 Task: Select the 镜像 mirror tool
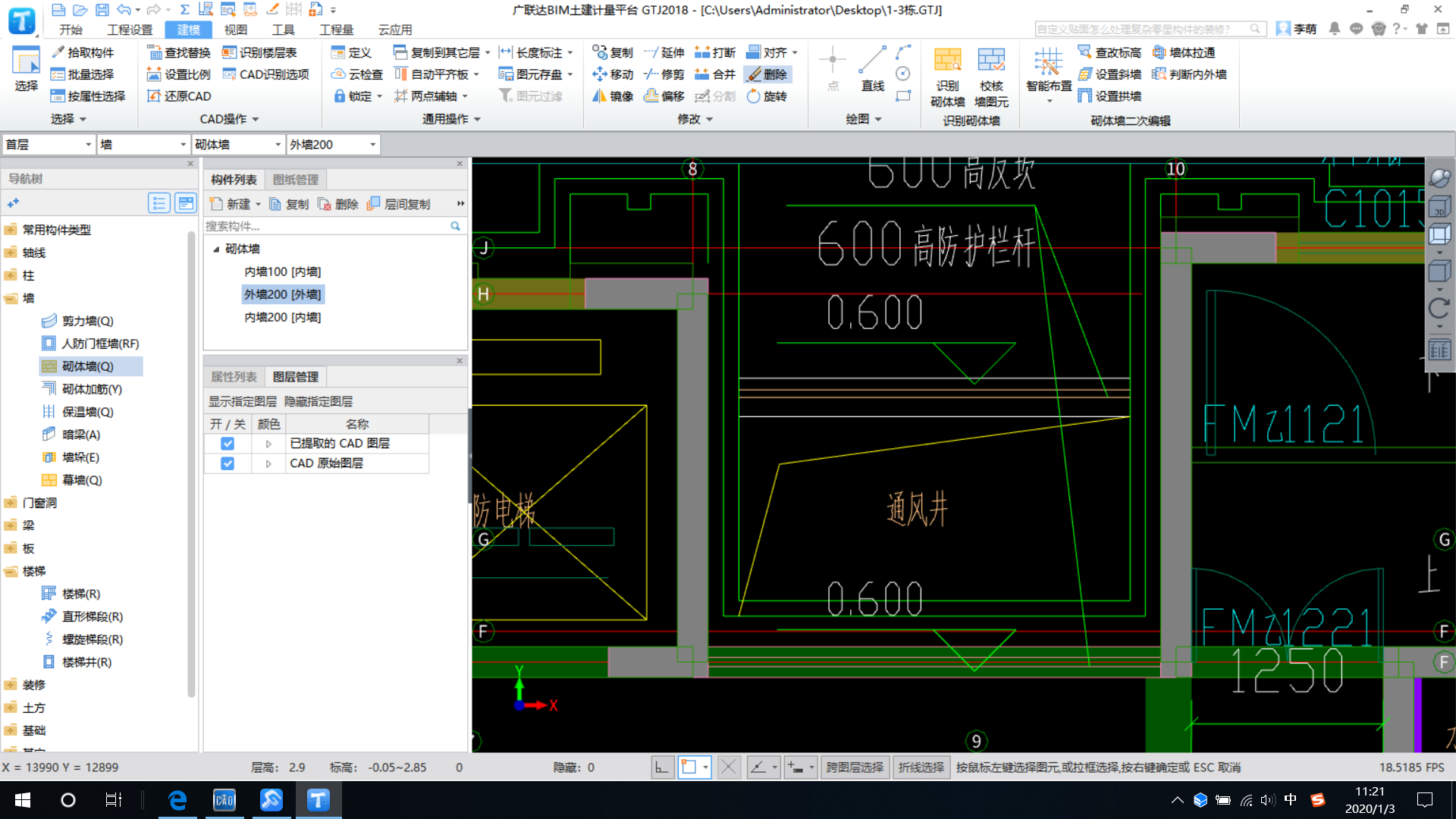[x=613, y=96]
